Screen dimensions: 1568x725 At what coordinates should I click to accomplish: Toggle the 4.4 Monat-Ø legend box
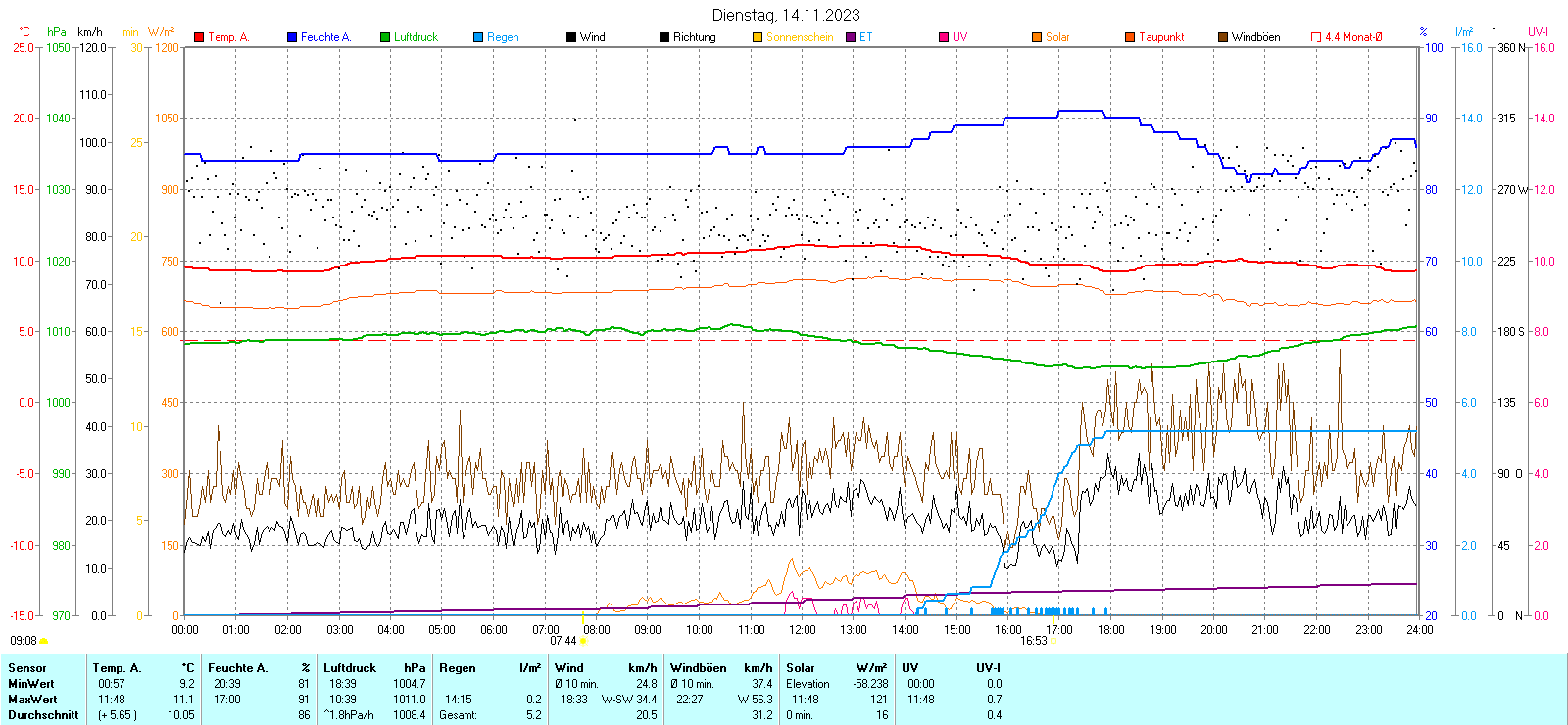[x=1316, y=37]
